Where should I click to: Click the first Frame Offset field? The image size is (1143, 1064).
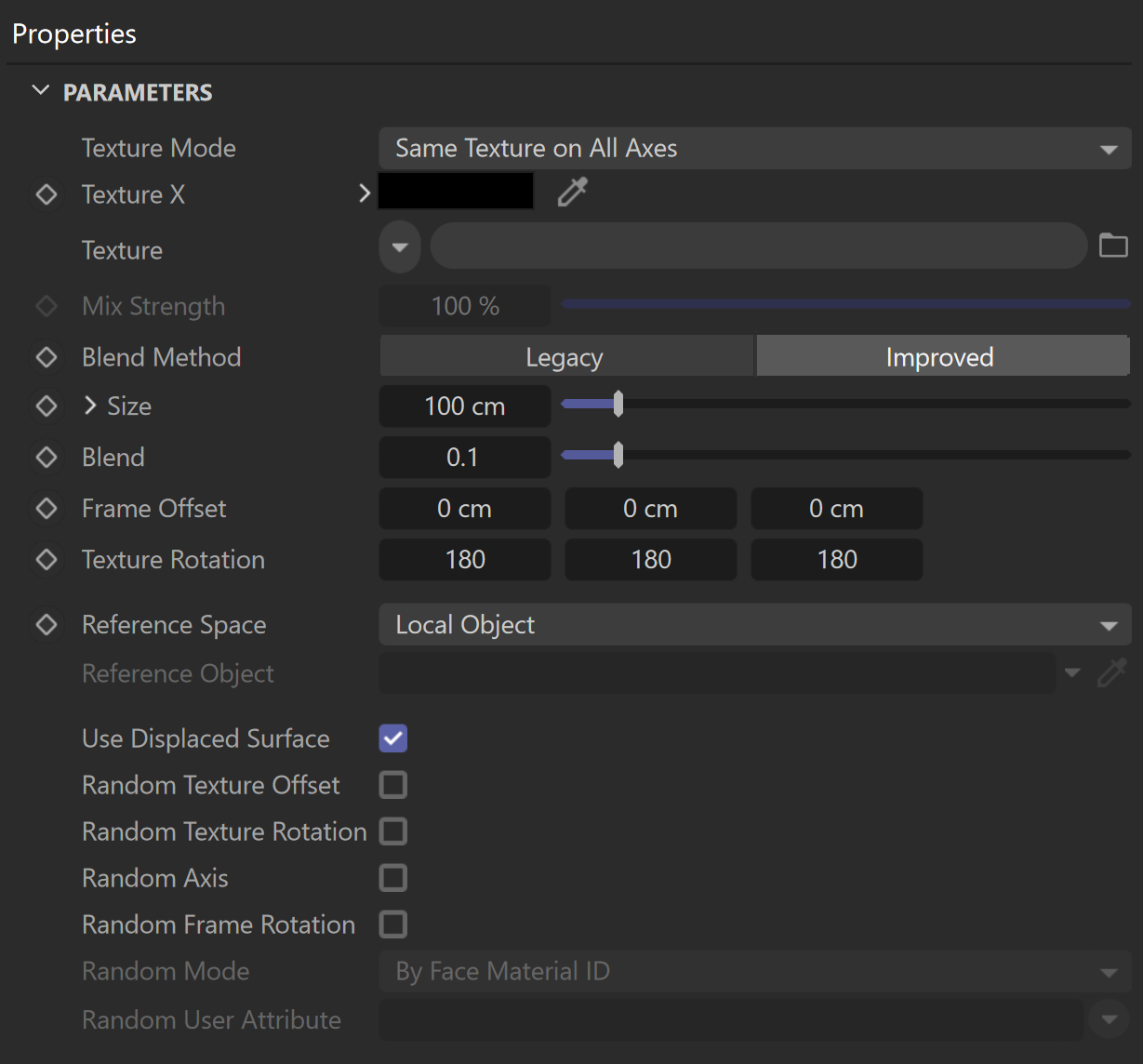click(465, 509)
